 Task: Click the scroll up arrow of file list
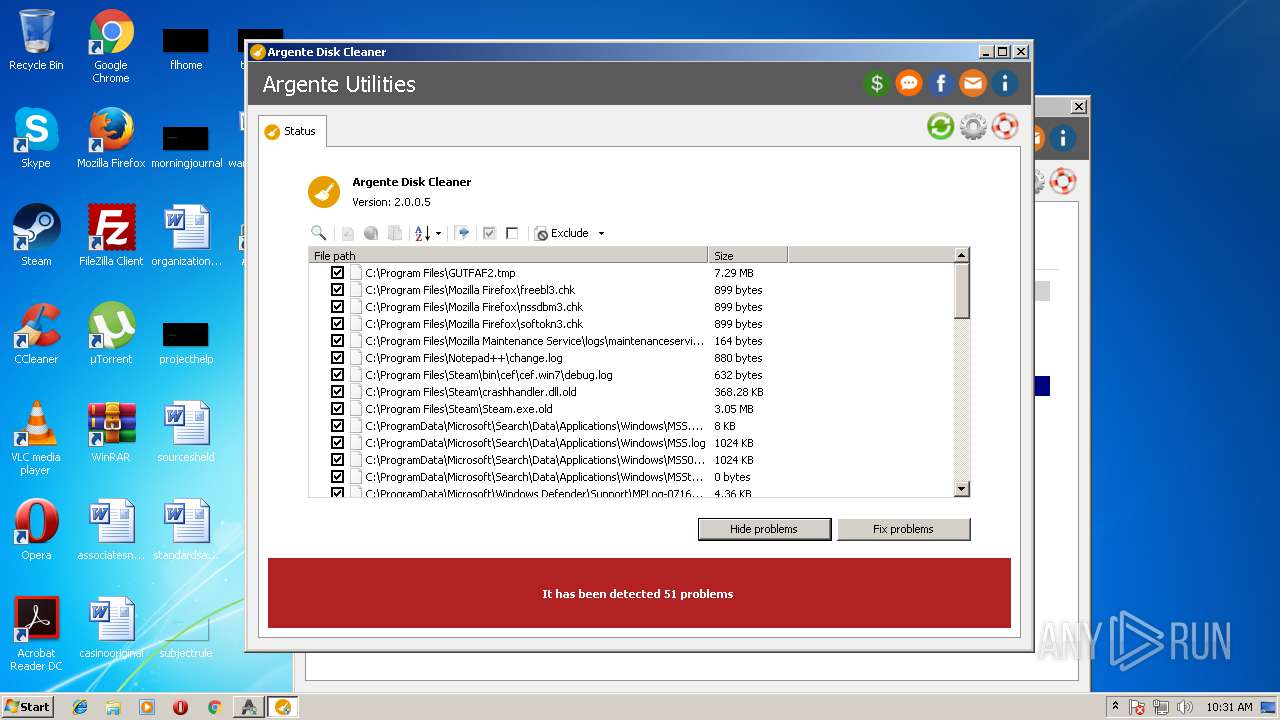pos(962,256)
